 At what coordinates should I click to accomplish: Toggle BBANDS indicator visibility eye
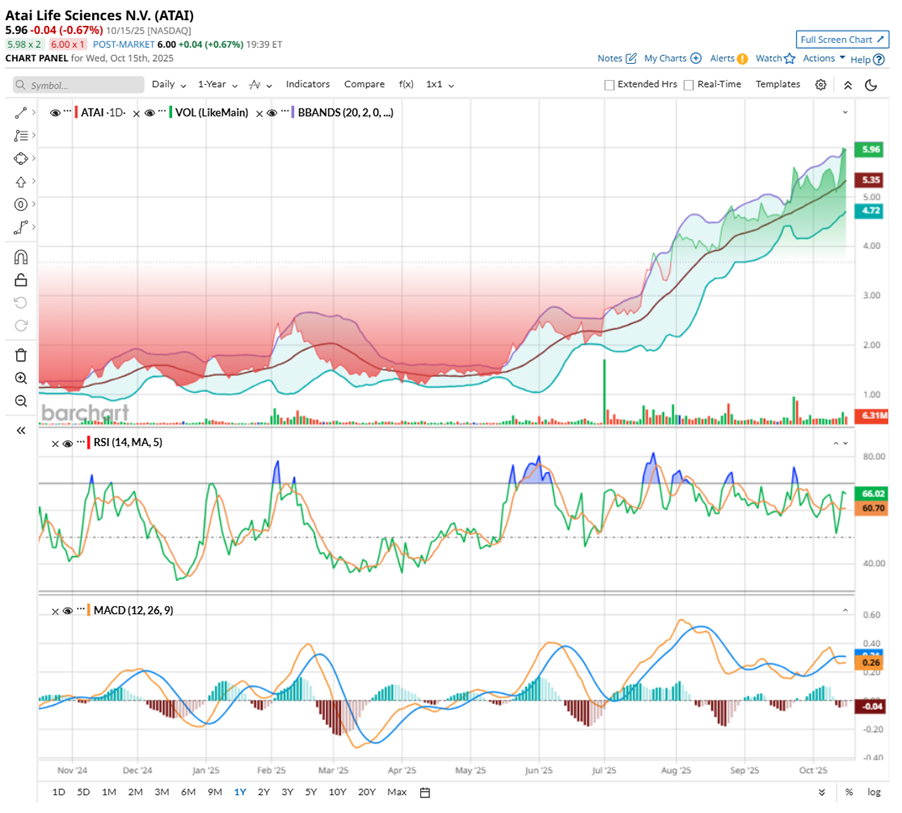pos(272,113)
